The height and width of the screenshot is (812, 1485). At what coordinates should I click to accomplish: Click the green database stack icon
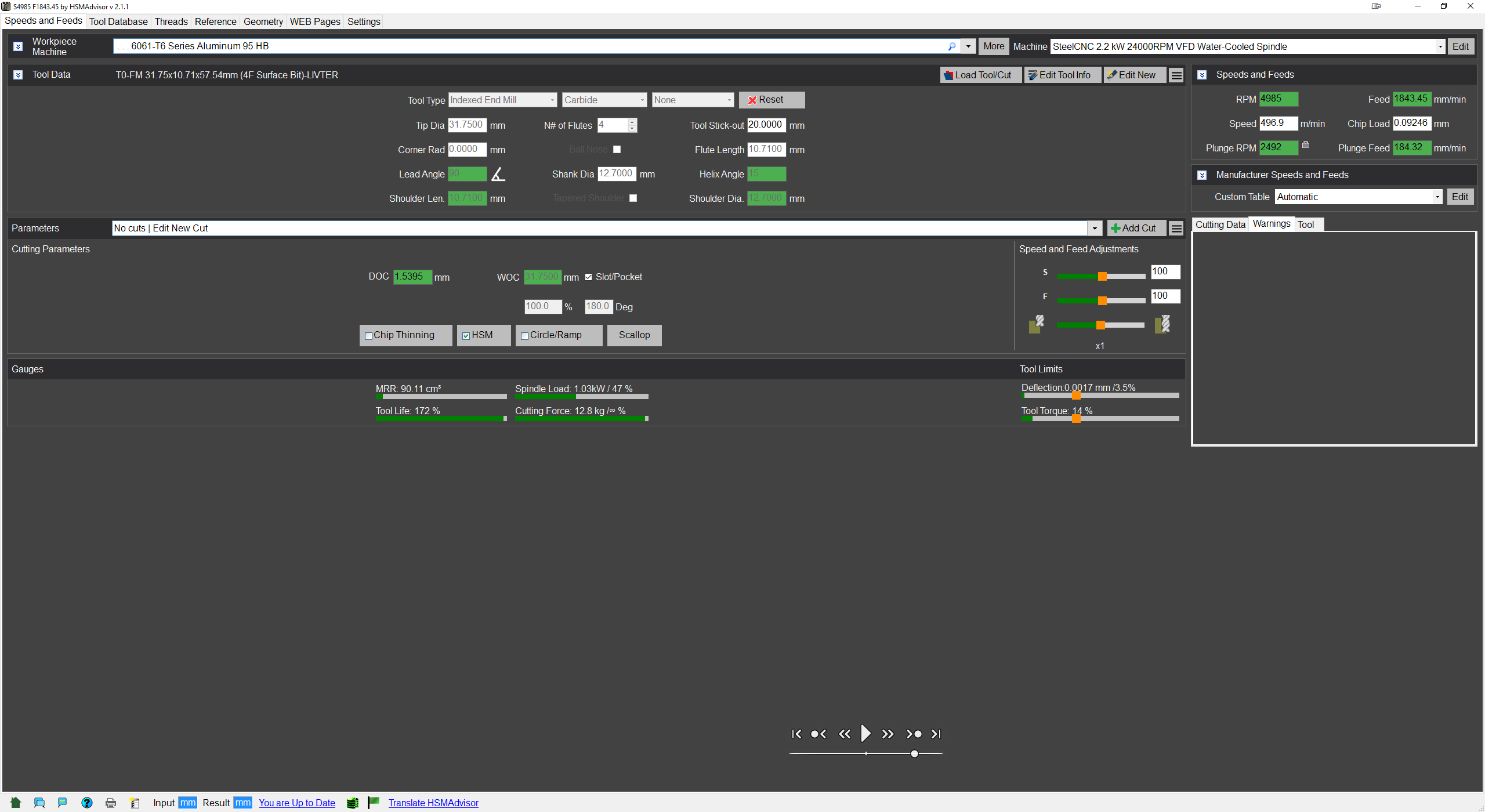[352, 803]
